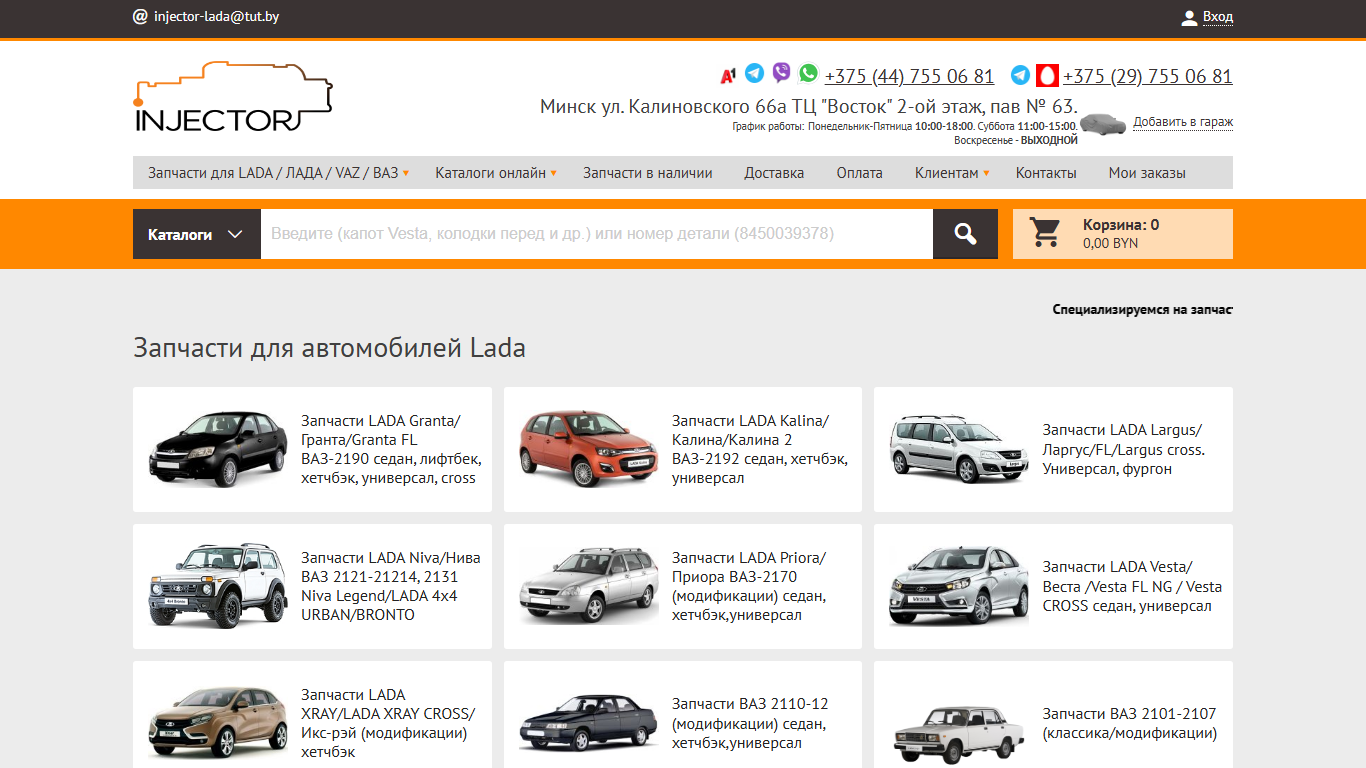Open the shopping cart icon
This screenshot has width=1366, height=768.
1045,233
